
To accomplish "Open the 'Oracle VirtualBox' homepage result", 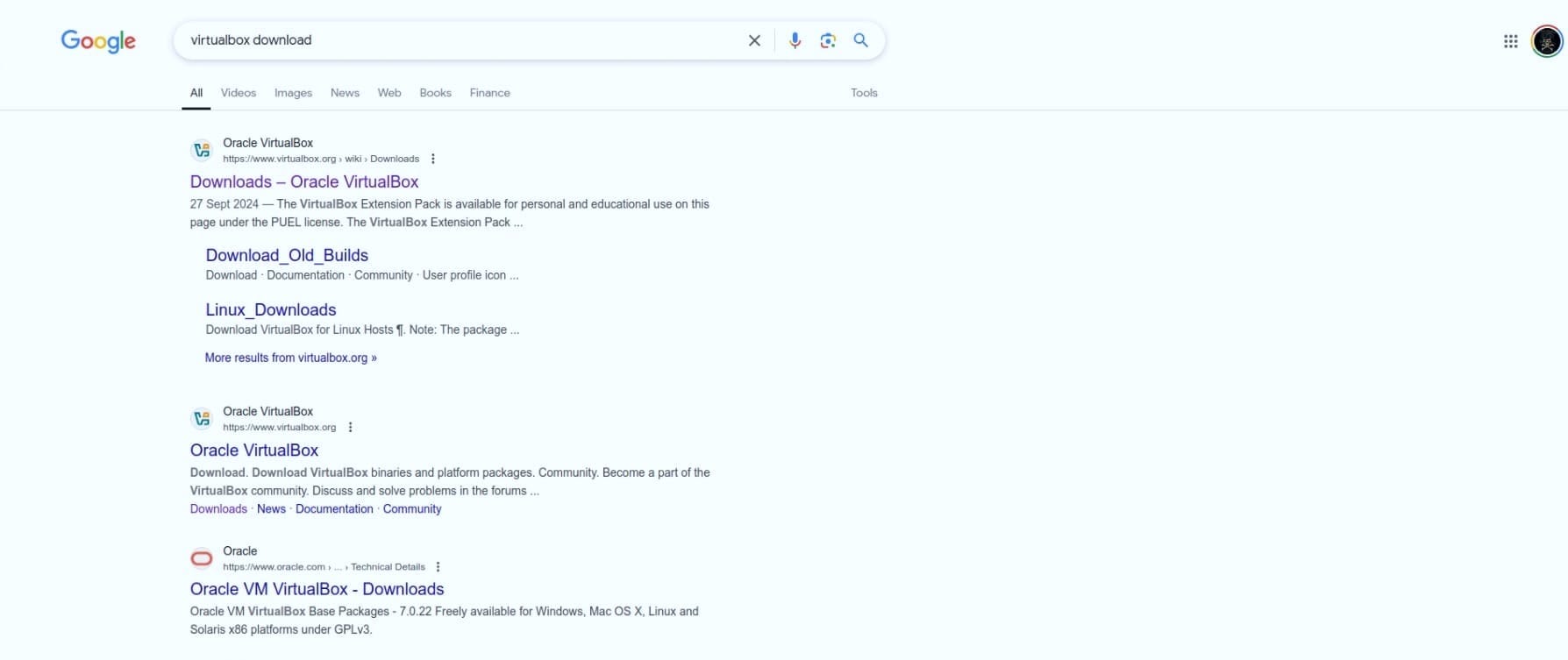I will 254,450.
